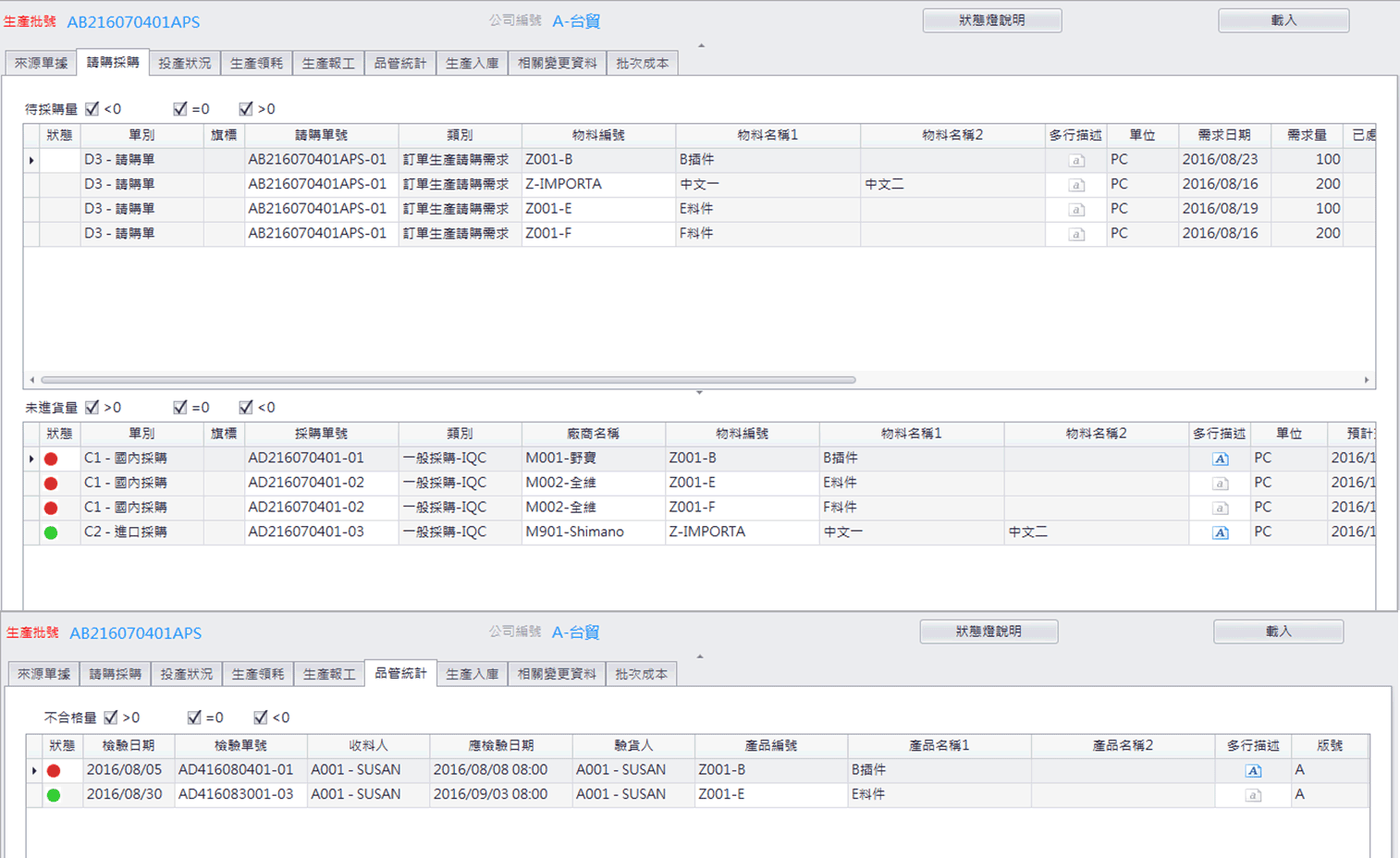Switch to 請購採購 tab in lower panel
Viewport: 1400px width, 858px height.
[x=116, y=674]
